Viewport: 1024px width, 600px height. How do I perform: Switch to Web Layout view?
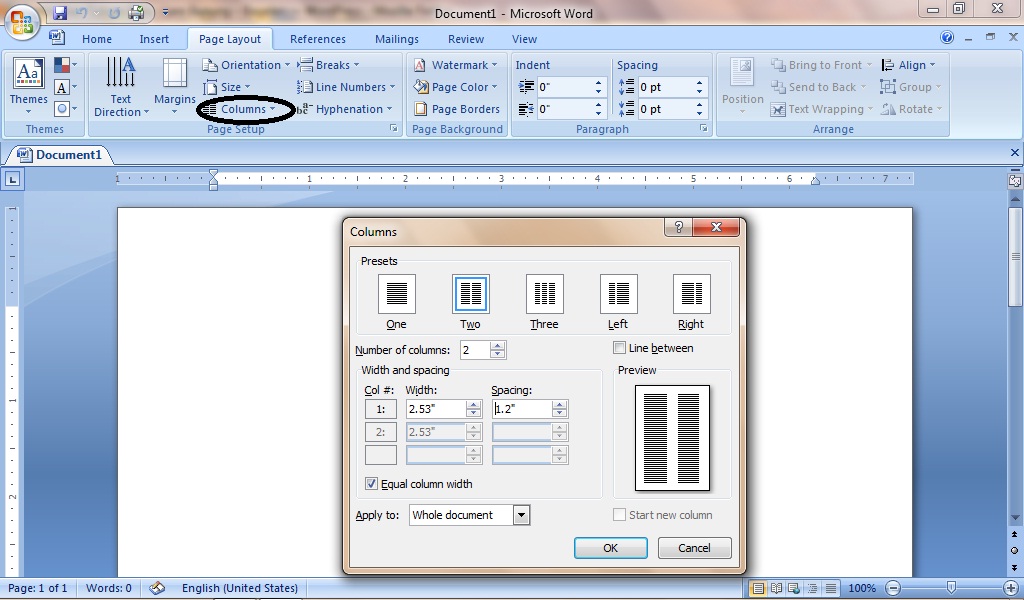click(x=793, y=588)
